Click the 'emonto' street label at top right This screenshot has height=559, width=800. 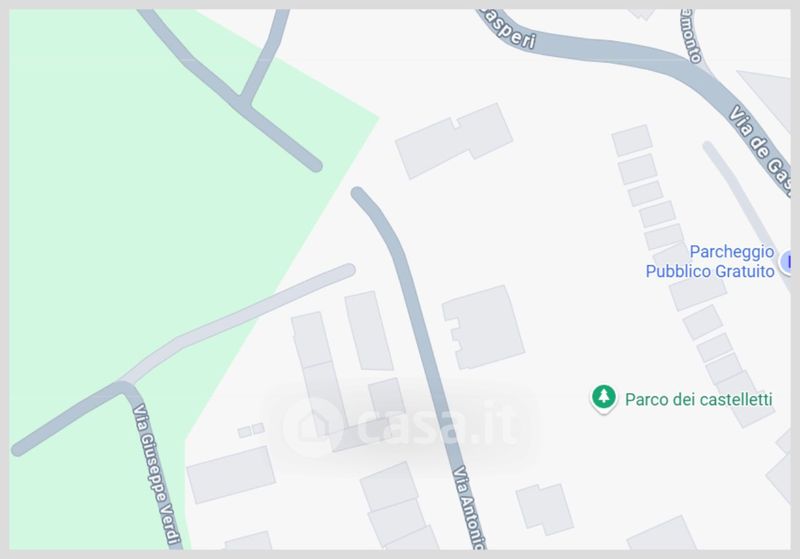[x=692, y=37]
